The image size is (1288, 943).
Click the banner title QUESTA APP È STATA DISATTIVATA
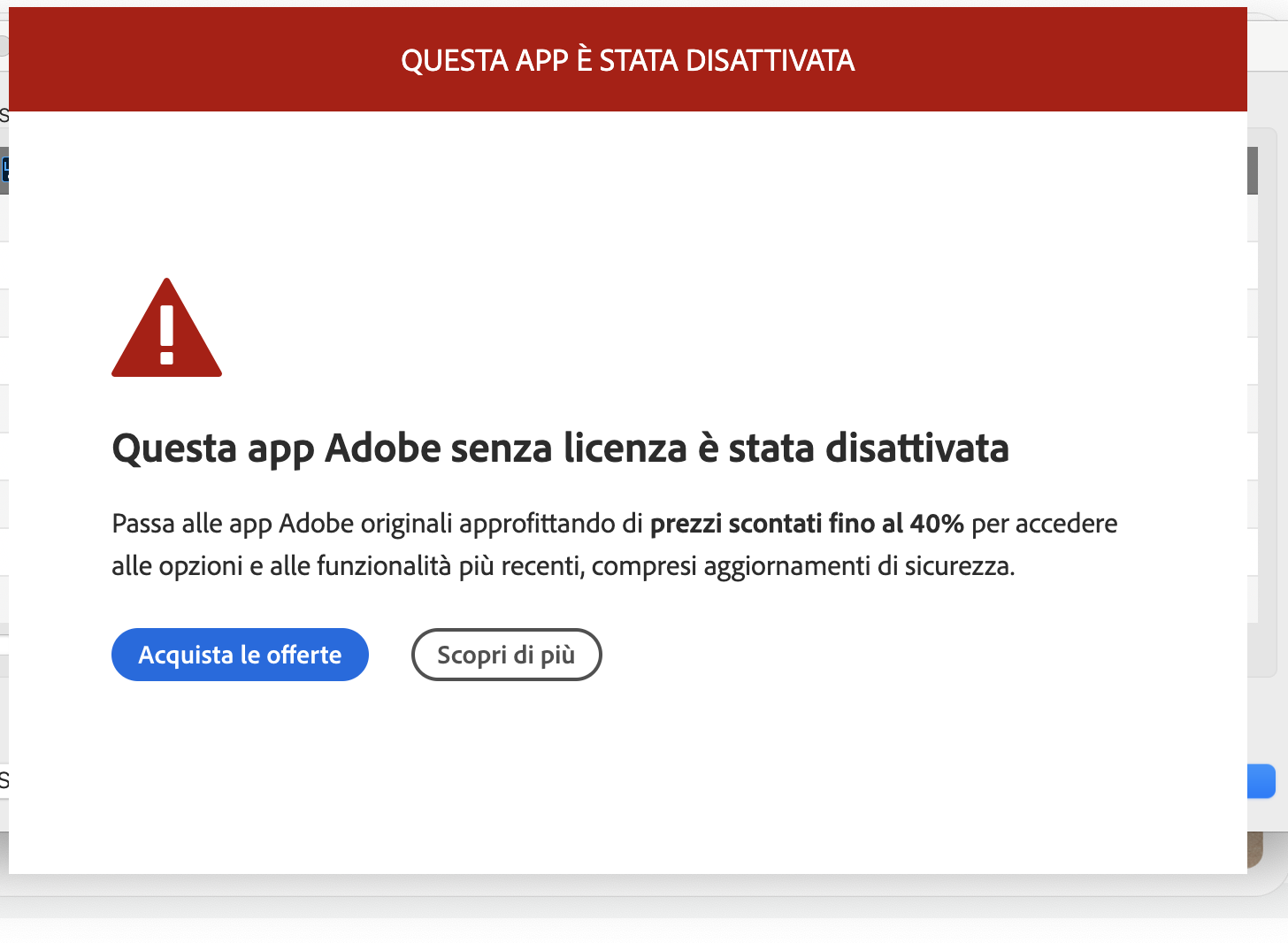tap(628, 60)
